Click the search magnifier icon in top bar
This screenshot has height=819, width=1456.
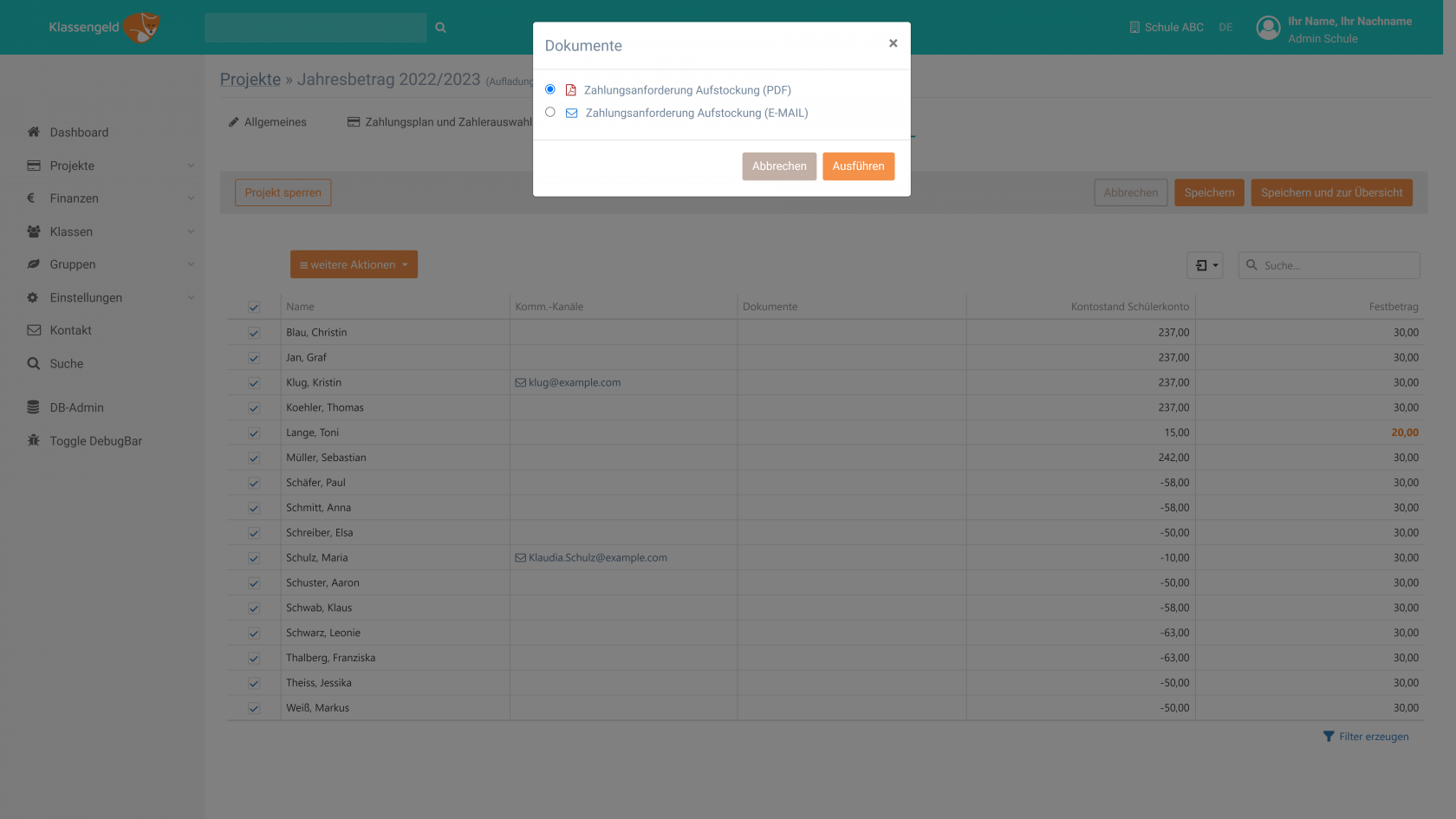coord(440,28)
